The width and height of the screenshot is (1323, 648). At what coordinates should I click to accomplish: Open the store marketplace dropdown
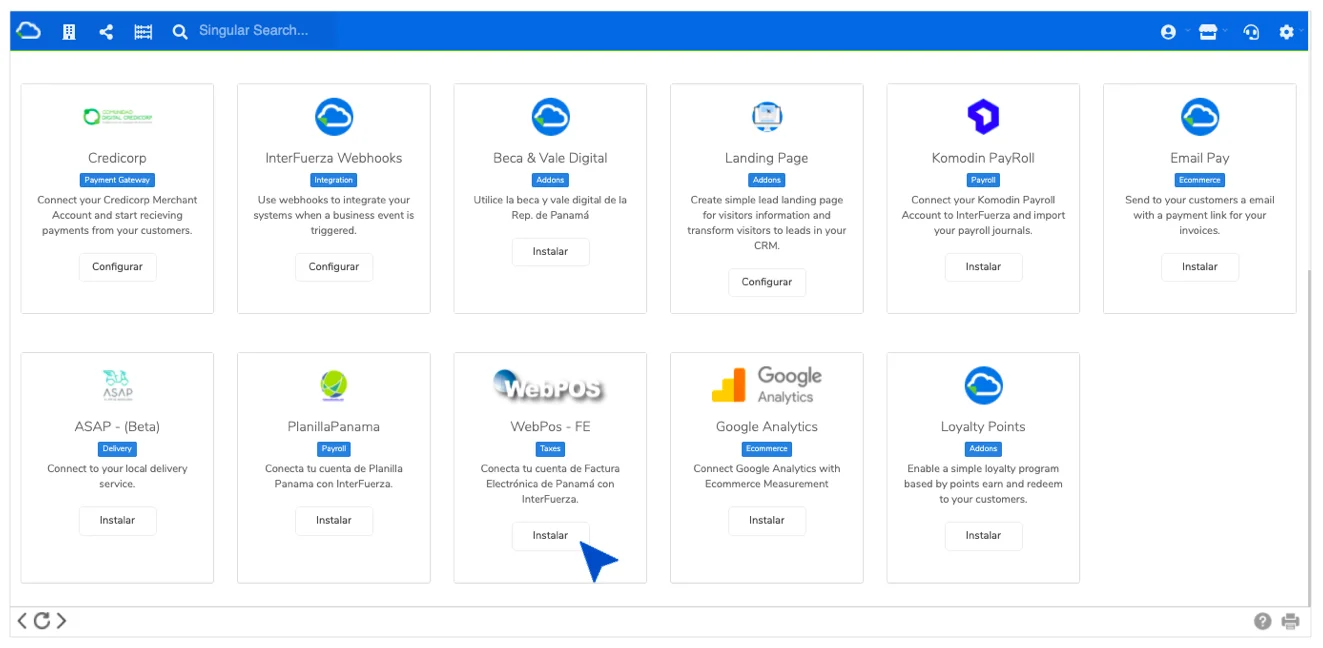(1208, 32)
